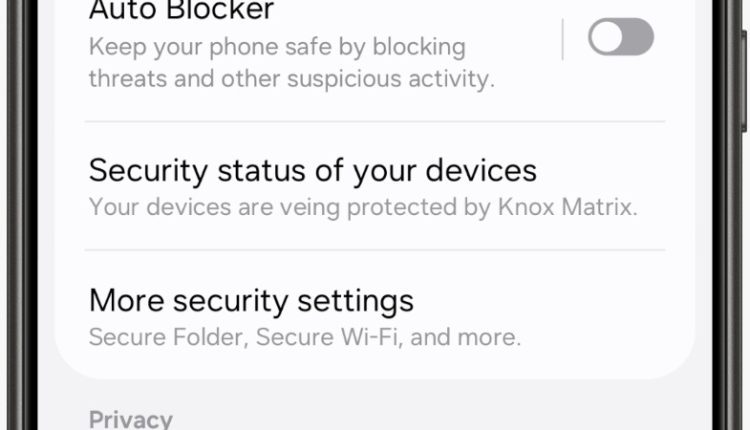Toggle the Auto Blocker switch on
This screenshot has width=750, height=430.
point(620,39)
